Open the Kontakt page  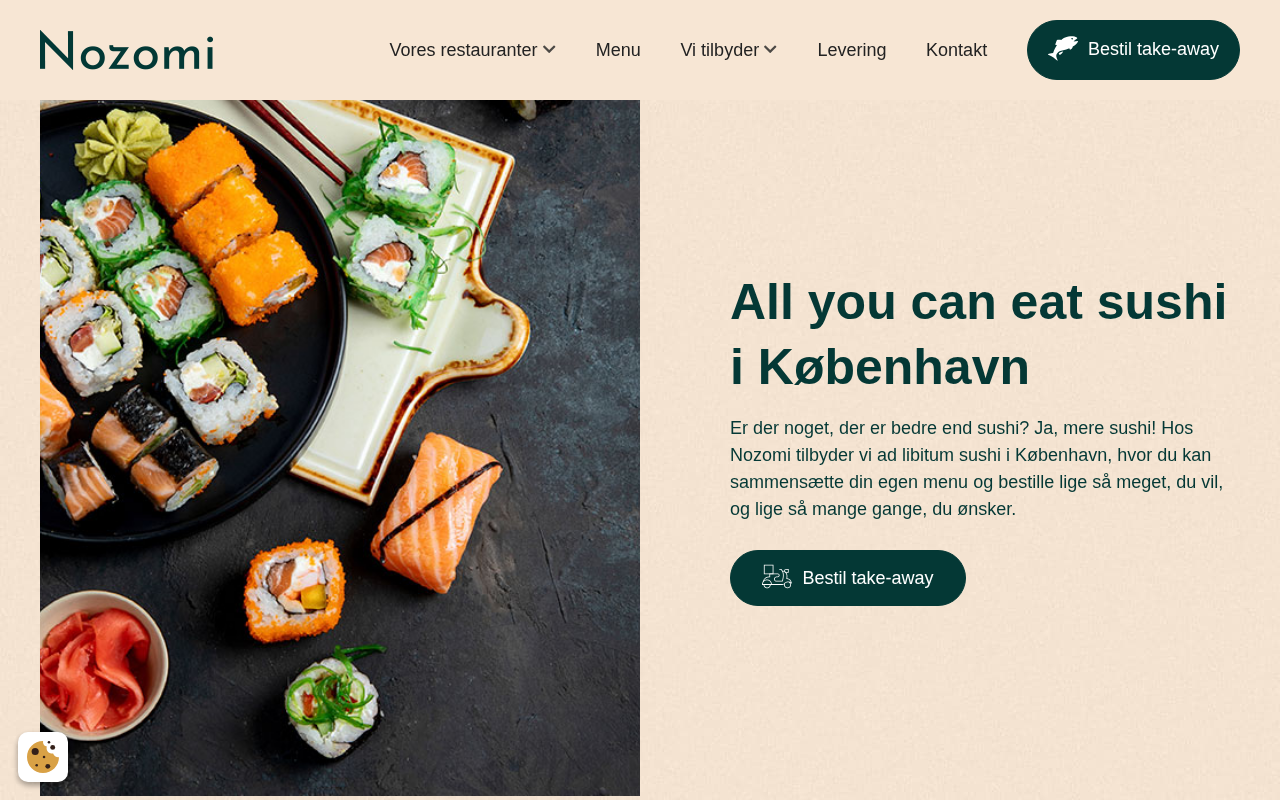[956, 50]
